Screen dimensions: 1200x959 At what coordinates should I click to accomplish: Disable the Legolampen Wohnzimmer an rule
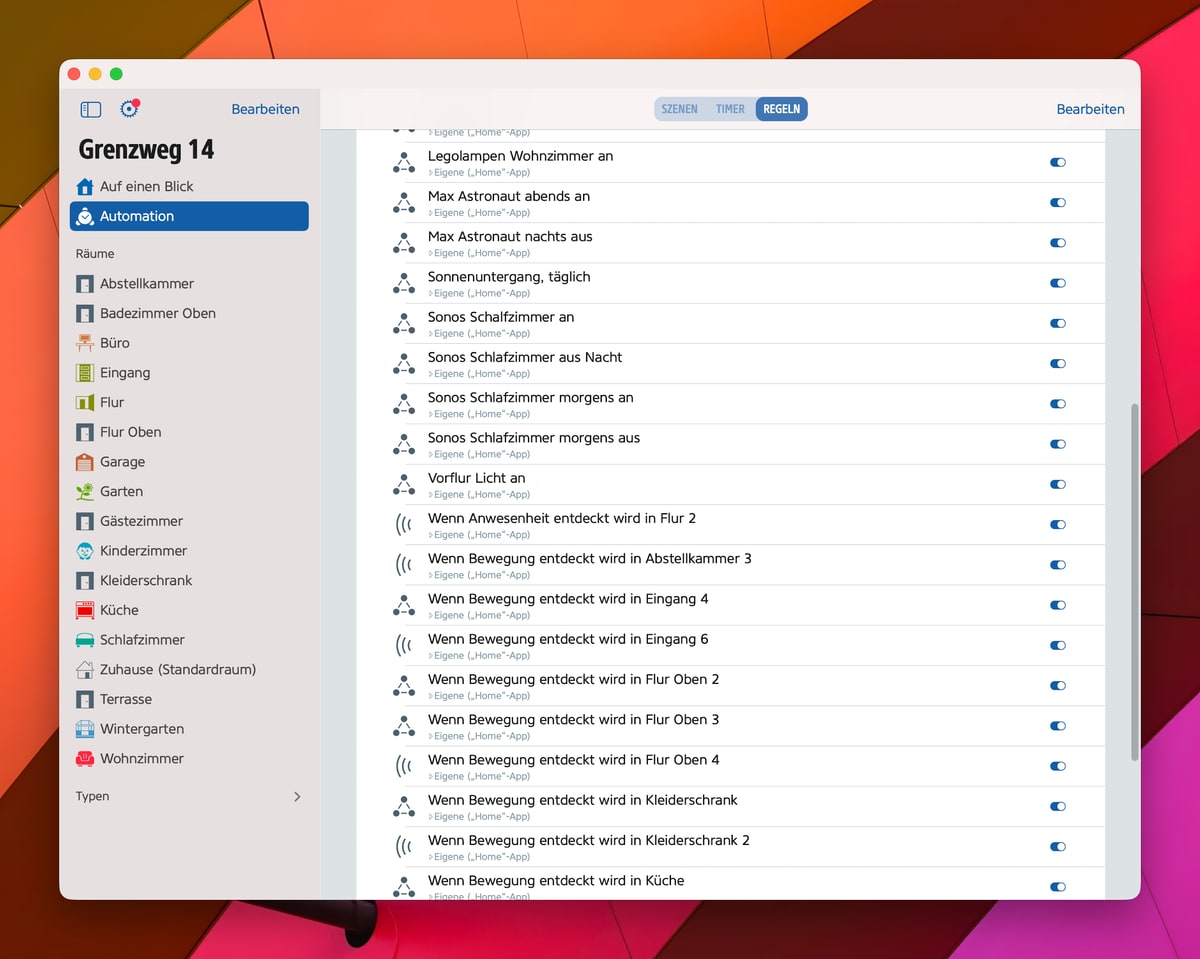1057,162
